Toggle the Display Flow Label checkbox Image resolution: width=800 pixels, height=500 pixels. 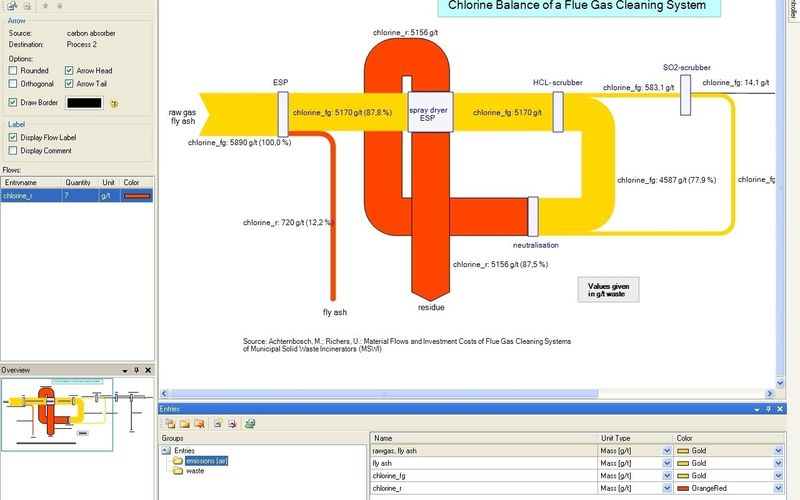[x=13, y=137]
